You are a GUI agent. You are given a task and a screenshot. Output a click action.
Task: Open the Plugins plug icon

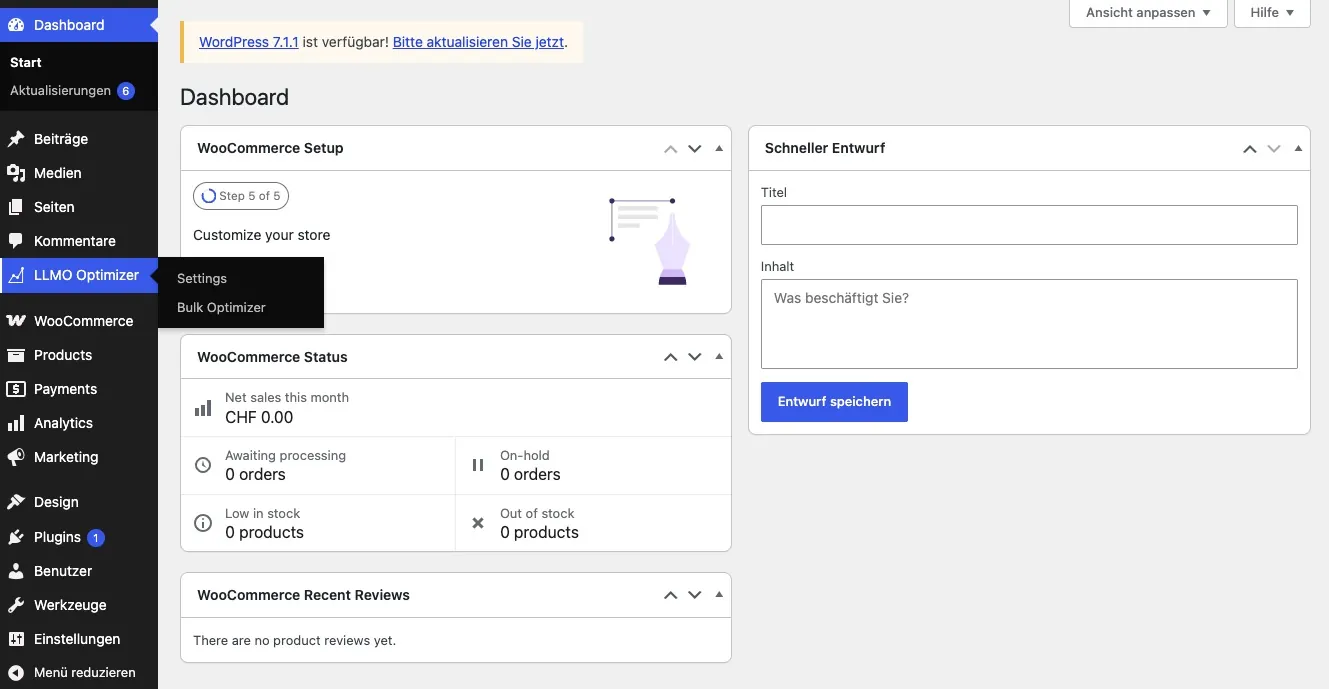click(x=16, y=537)
